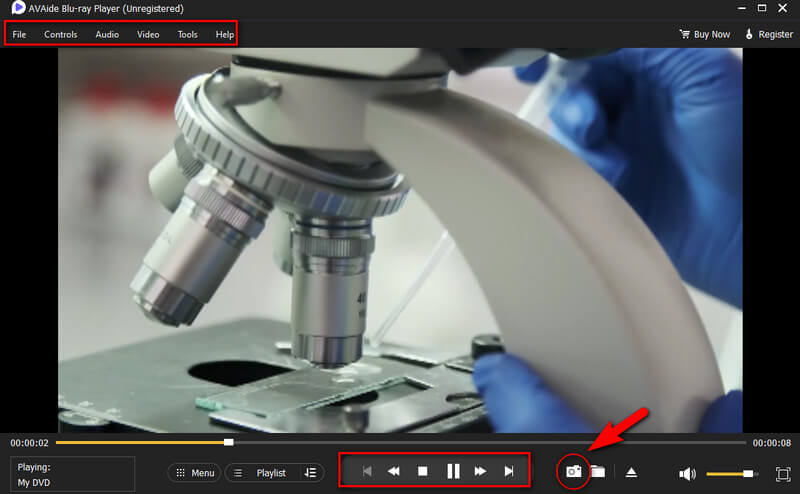
Task: Click the elapsed time 00:00:02
Action: point(30,443)
